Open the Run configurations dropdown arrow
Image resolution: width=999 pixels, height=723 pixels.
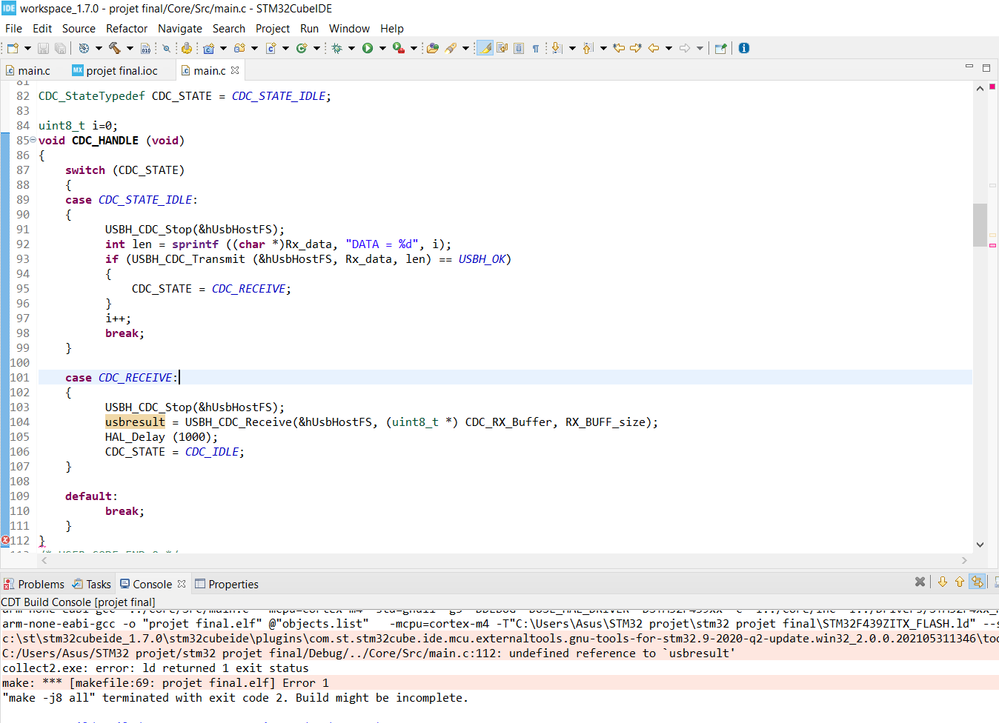pyautogui.click(x=382, y=48)
